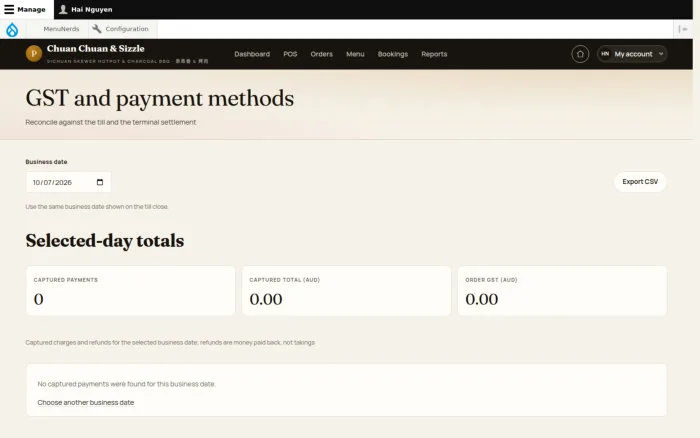
Task: Open the Chuan Chuan & Sizzle site title
Action: pos(96,48)
